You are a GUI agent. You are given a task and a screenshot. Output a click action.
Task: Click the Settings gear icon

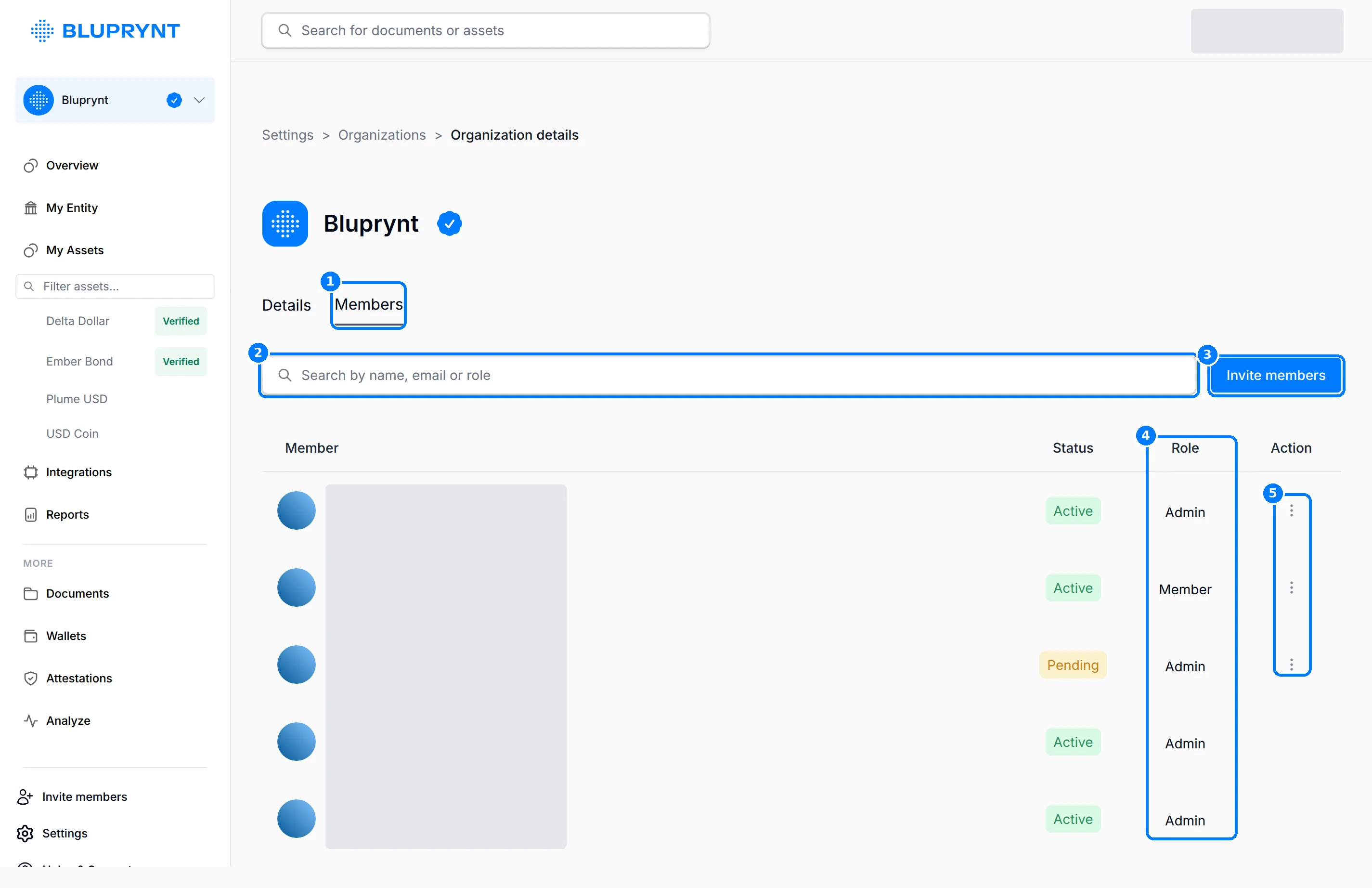(x=25, y=834)
